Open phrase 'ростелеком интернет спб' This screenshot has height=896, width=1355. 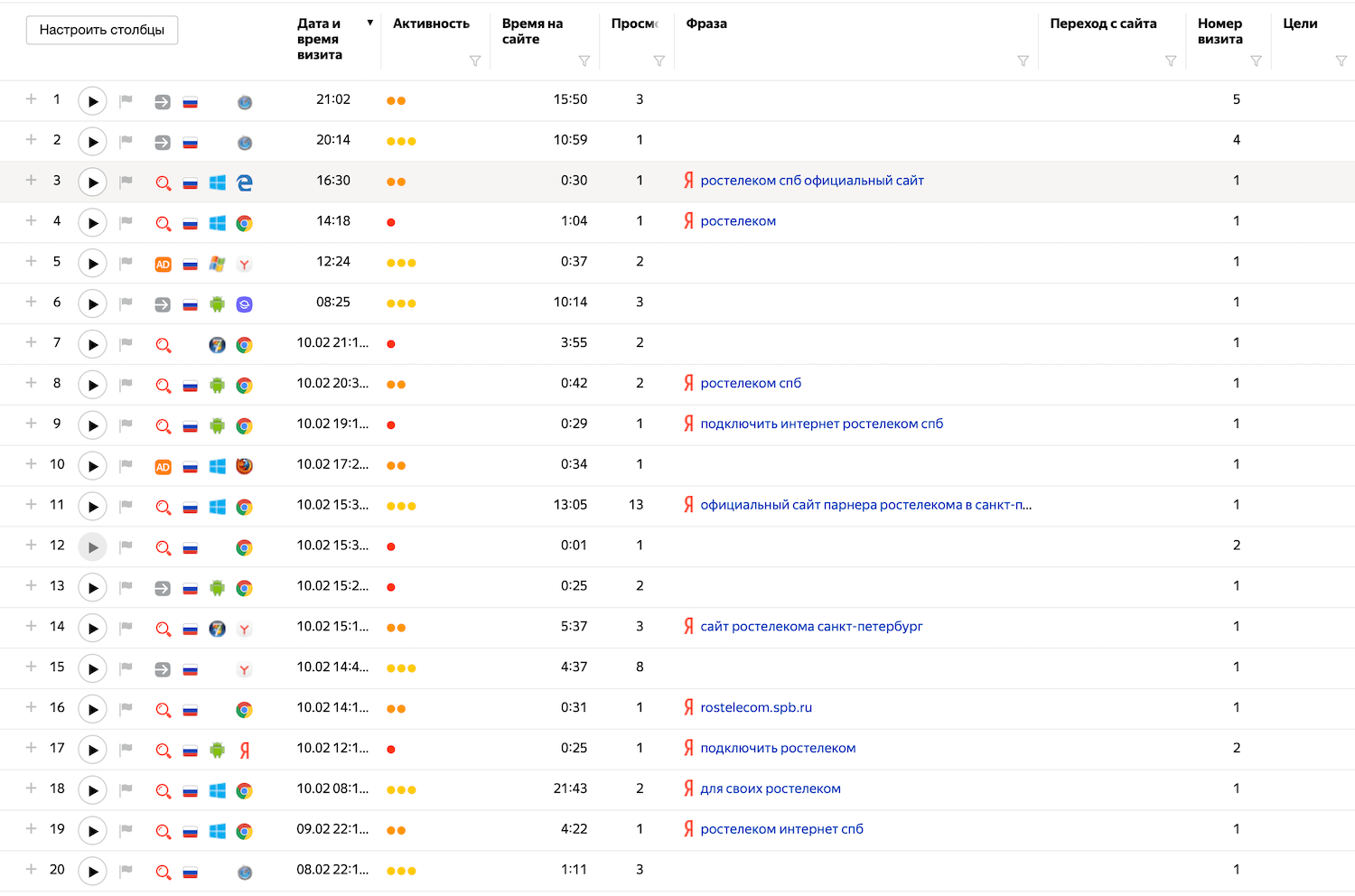(x=781, y=829)
